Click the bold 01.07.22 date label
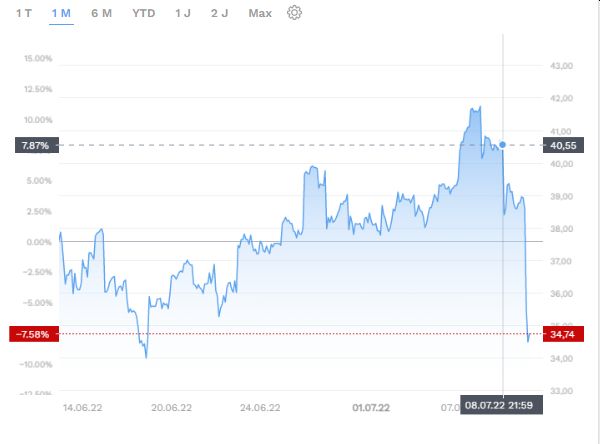This screenshot has height=444, width=600. point(371,408)
